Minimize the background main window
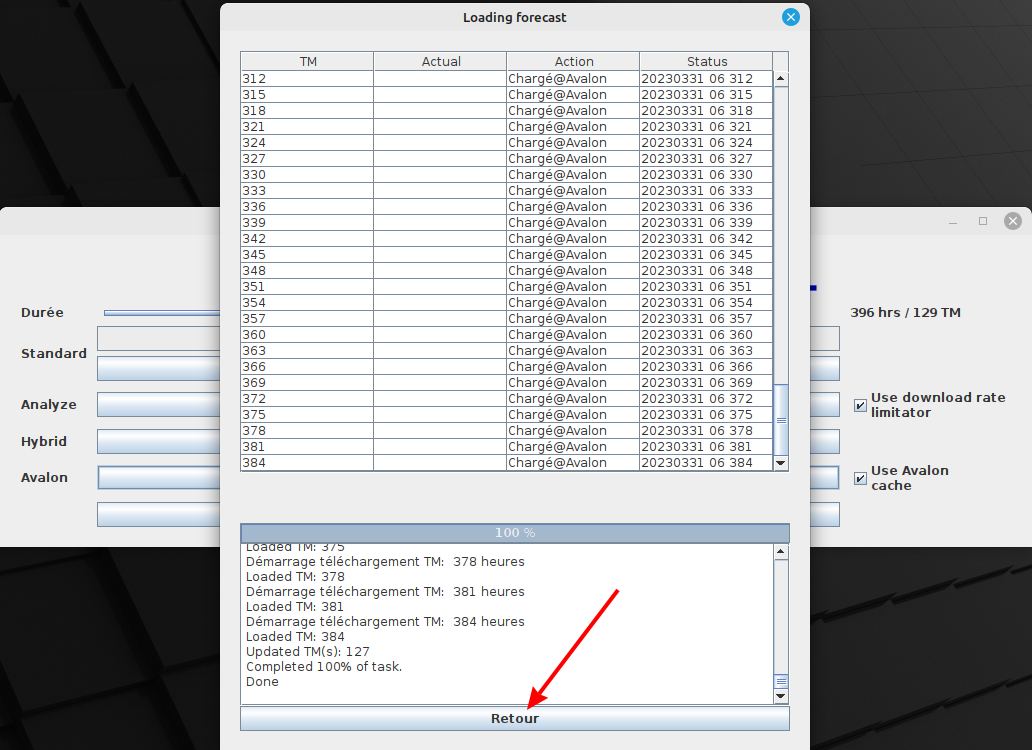The width and height of the screenshot is (1032, 750). tap(952, 221)
